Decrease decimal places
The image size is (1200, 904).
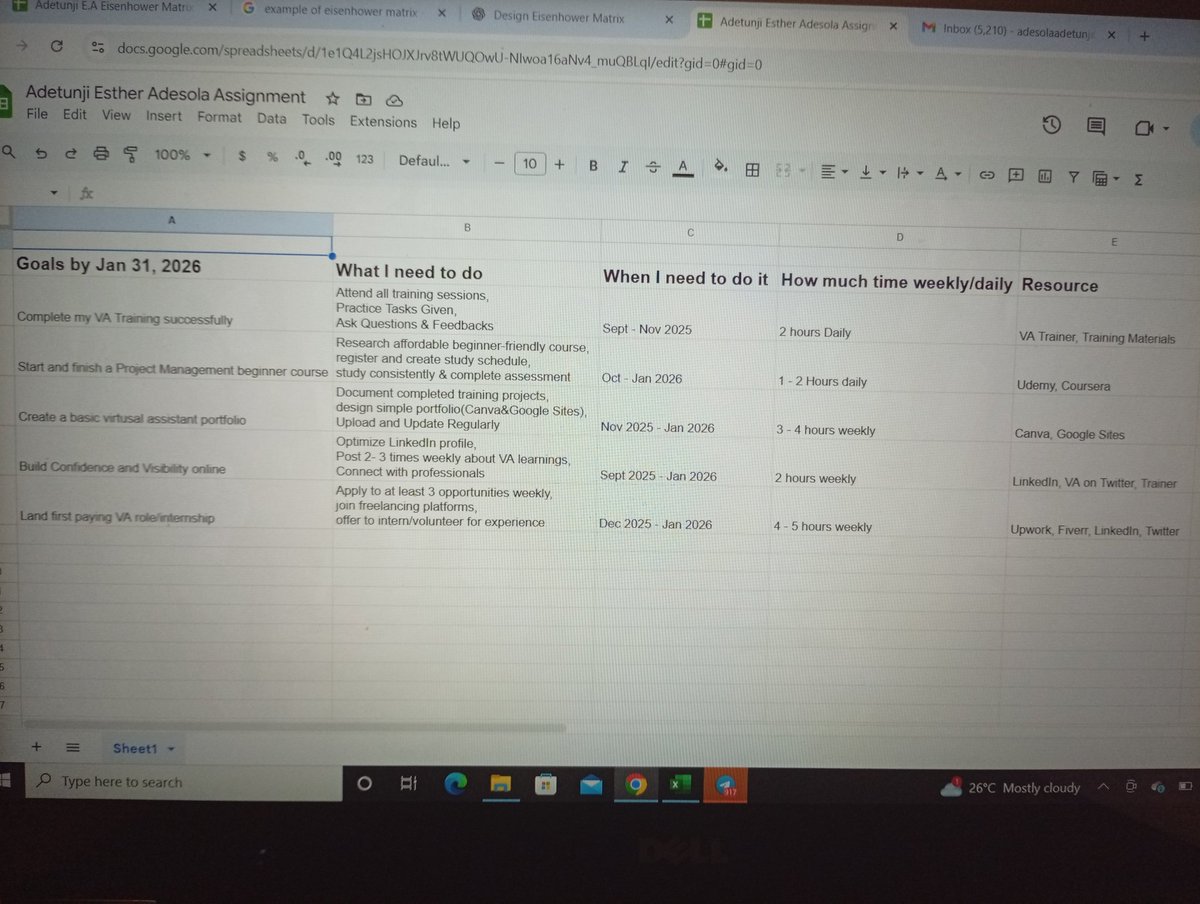coord(301,157)
